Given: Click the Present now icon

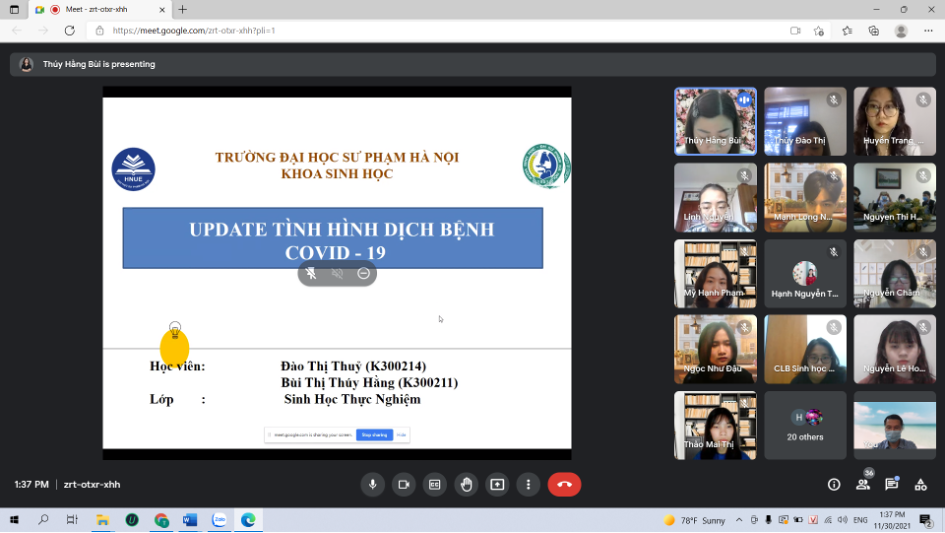Looking at the screenshot, I should [x=497, y=485].
